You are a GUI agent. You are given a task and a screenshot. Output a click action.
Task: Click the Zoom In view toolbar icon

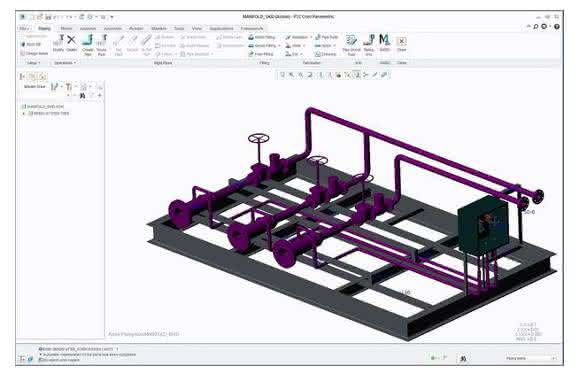click(x=291, y=75)
